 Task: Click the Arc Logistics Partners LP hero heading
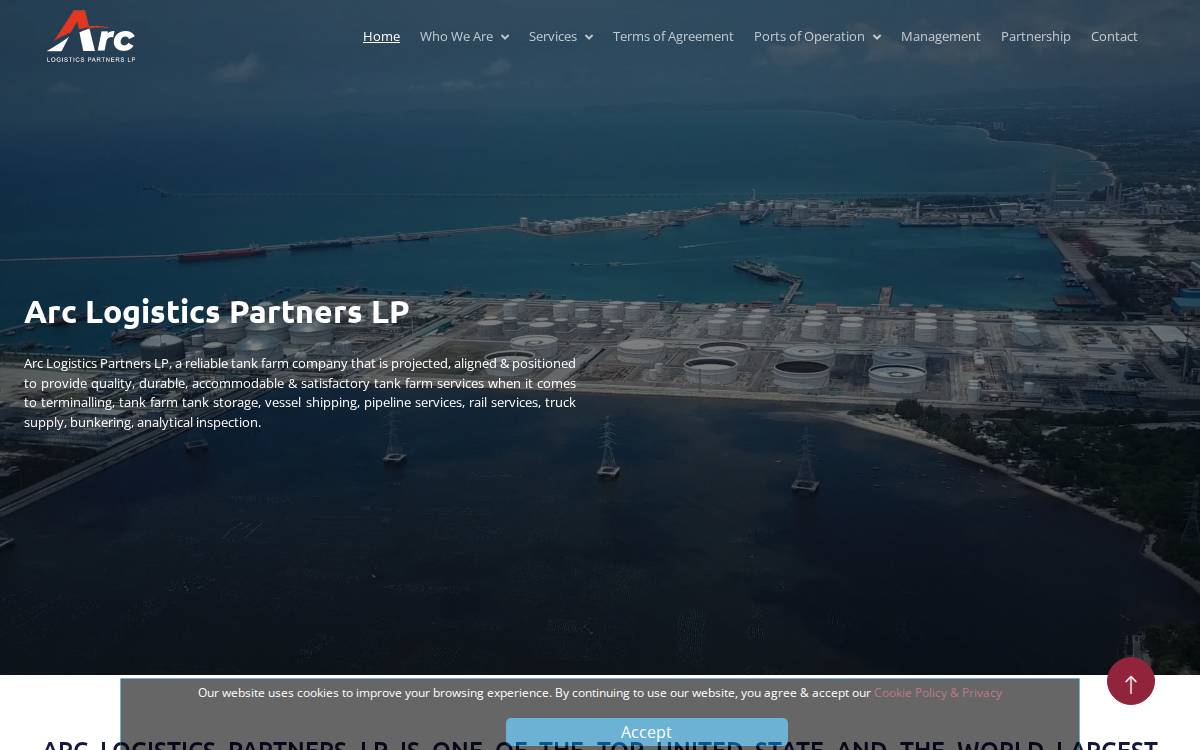(x=217, y=311)
